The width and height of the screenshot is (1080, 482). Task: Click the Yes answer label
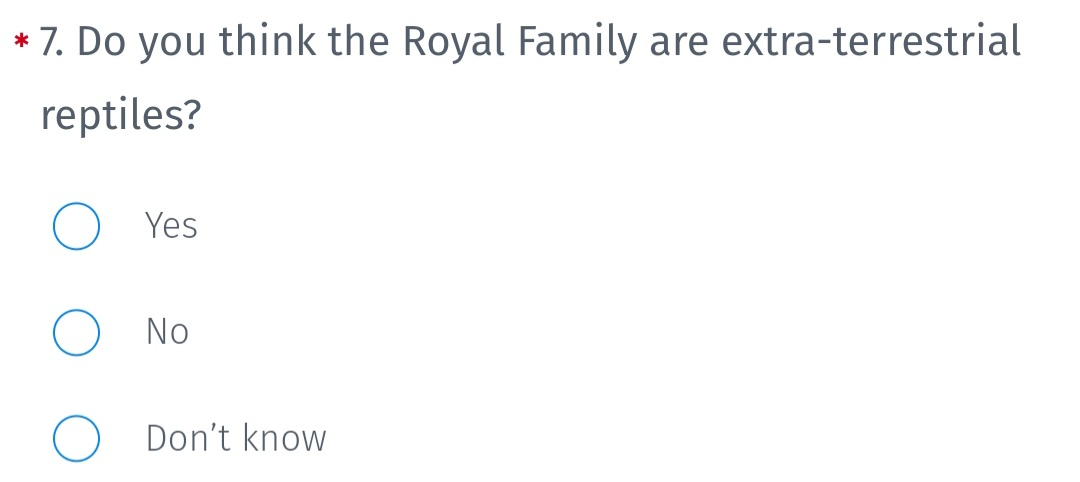tap(172, 226)
